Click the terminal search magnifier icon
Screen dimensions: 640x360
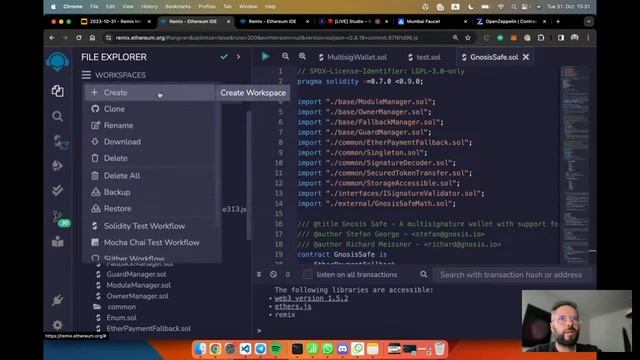click(x=424, y=275)
